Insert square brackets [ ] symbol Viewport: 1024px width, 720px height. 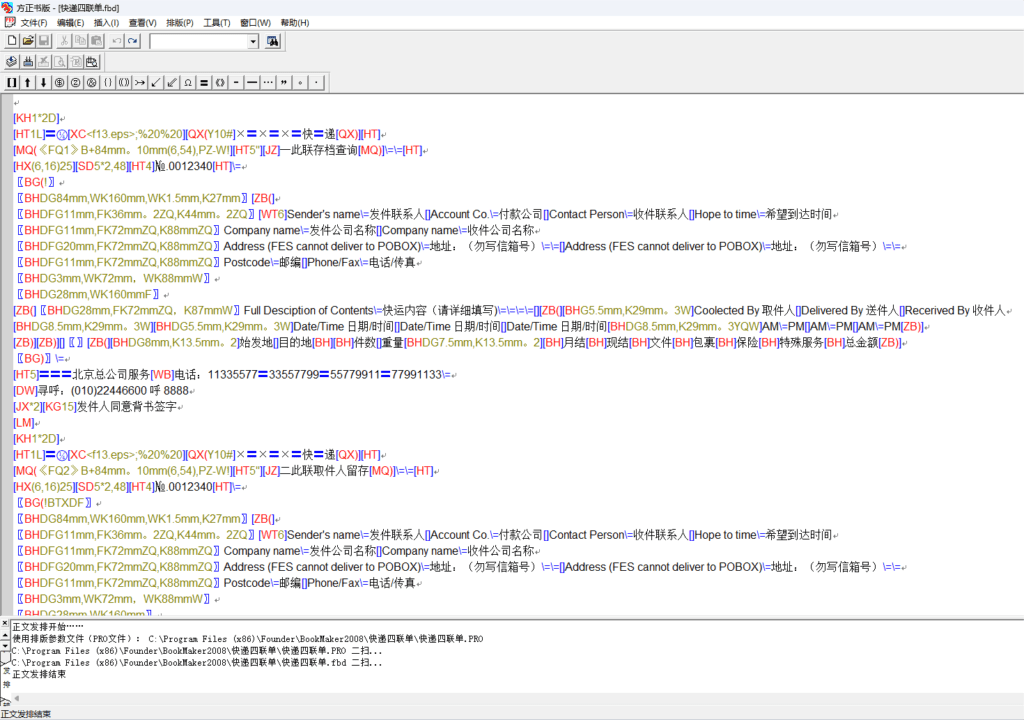pyautogui.click(x=12, y=82)
